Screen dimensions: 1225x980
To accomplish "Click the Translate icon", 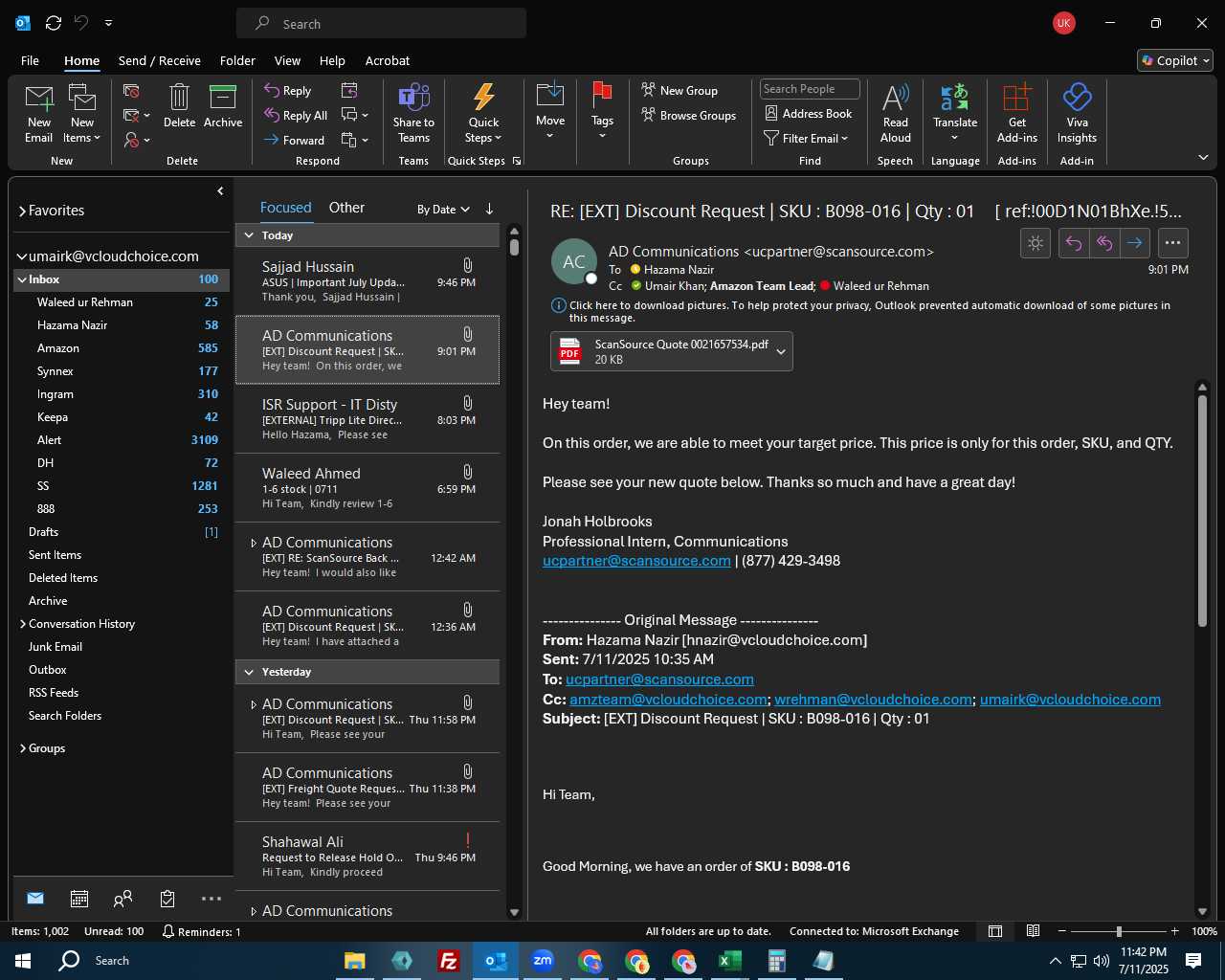I will point(955,98).
